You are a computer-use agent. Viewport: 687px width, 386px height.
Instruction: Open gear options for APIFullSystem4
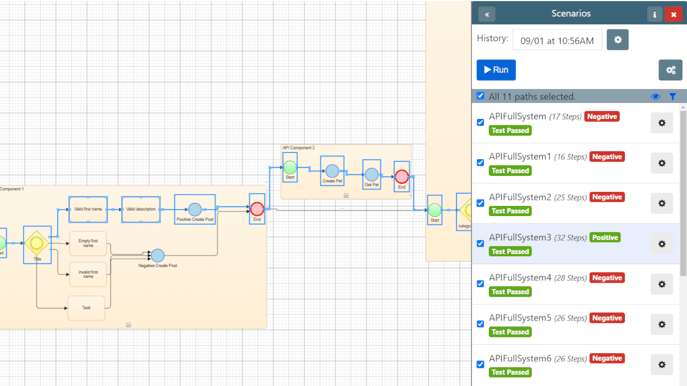click(662, 284)
